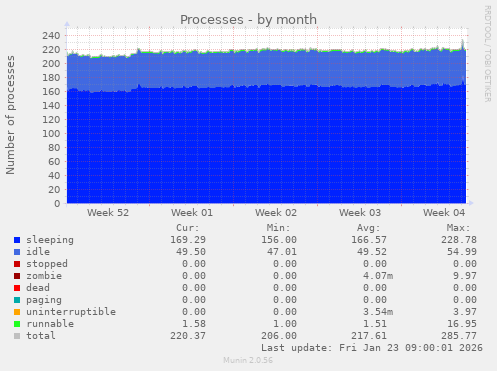Click sleeping average value 166.57
Image resolution: width=497 pixels, height=371 pixels.
pos(369,240)
